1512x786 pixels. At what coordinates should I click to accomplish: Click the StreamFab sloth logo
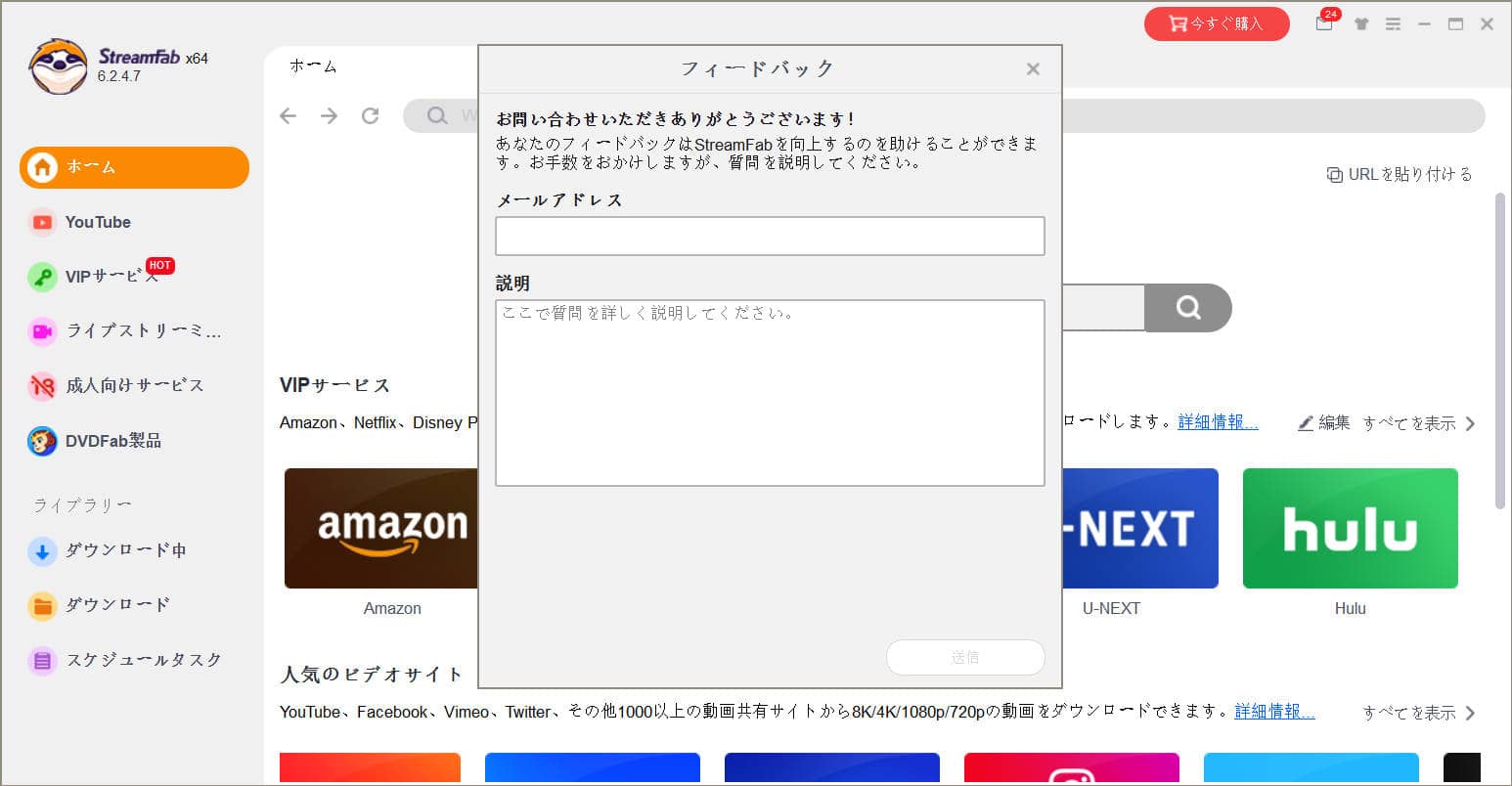(x=59, y=65)
